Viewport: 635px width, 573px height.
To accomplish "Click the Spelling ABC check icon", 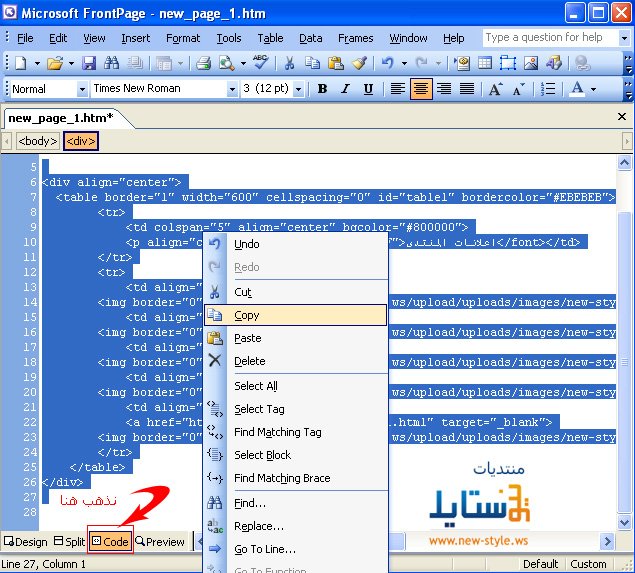I will pos(260,62).
